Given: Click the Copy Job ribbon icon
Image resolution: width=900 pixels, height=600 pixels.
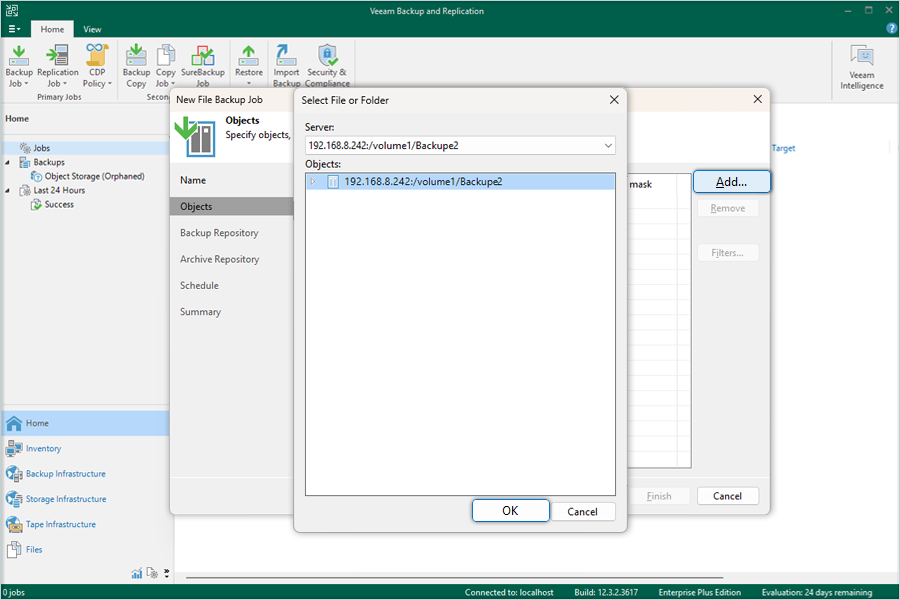Looking at the screenshot, I should [165, 66].
